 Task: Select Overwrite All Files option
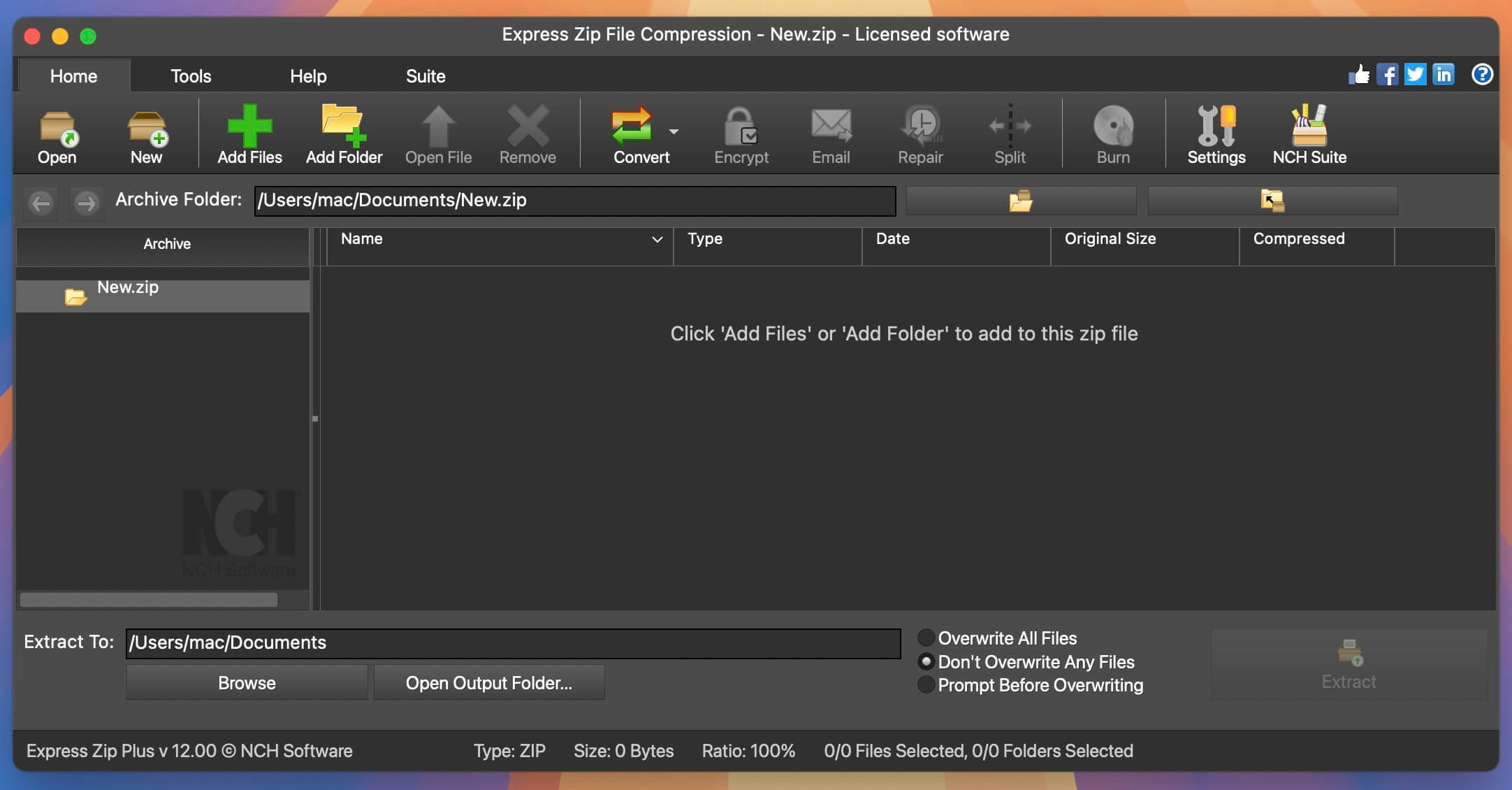[926, 638]
